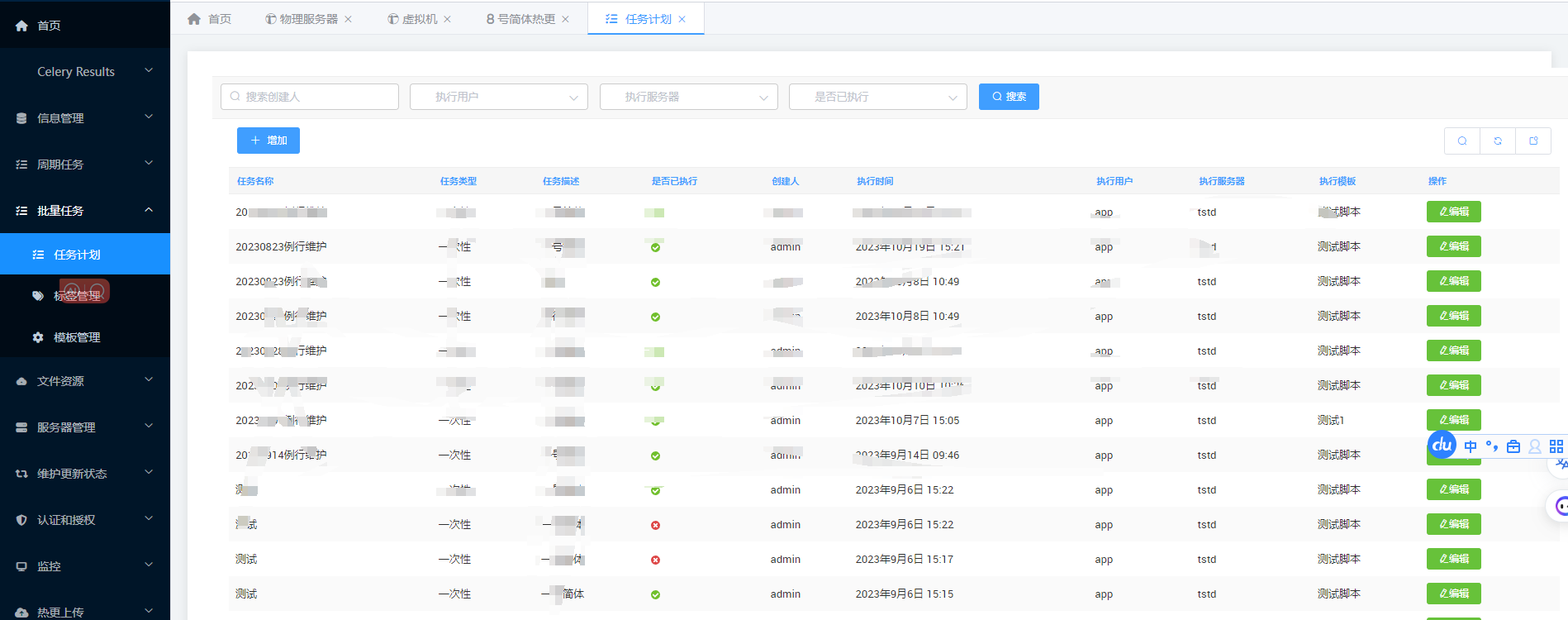Click the gear icon next to 模板管理

[38, 337]
